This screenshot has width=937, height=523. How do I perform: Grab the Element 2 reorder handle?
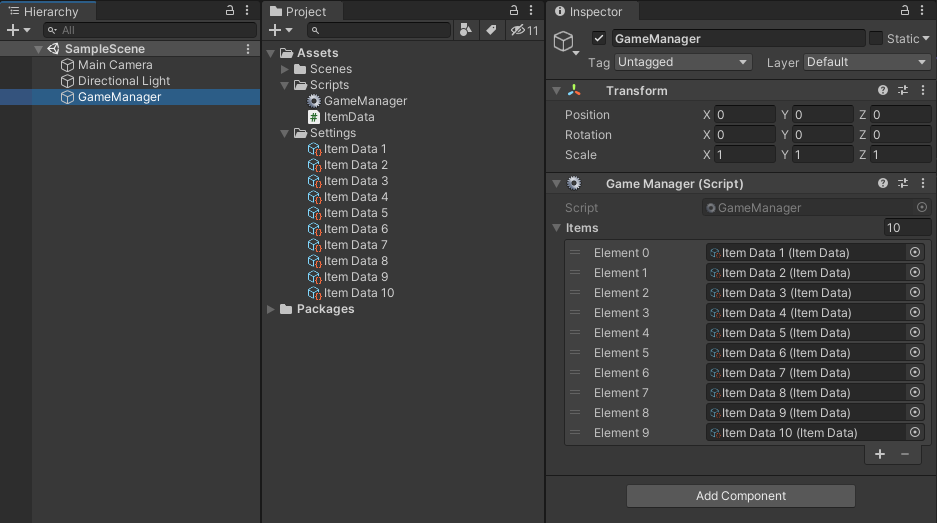coord(575,292)
